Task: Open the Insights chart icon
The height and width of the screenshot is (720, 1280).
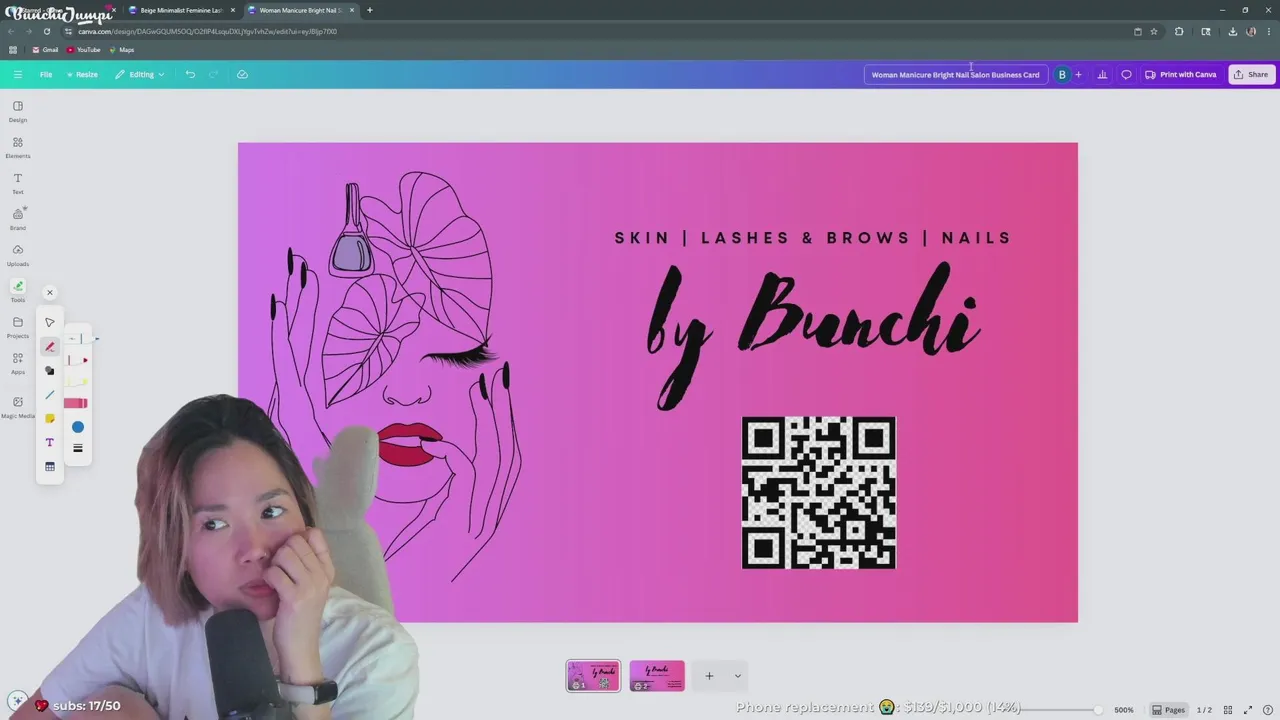Action: tap(1102, 74)
